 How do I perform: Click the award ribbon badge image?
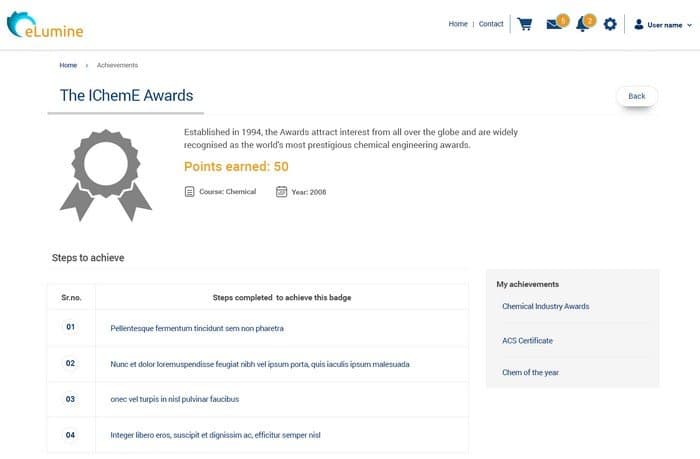point(106,175)
